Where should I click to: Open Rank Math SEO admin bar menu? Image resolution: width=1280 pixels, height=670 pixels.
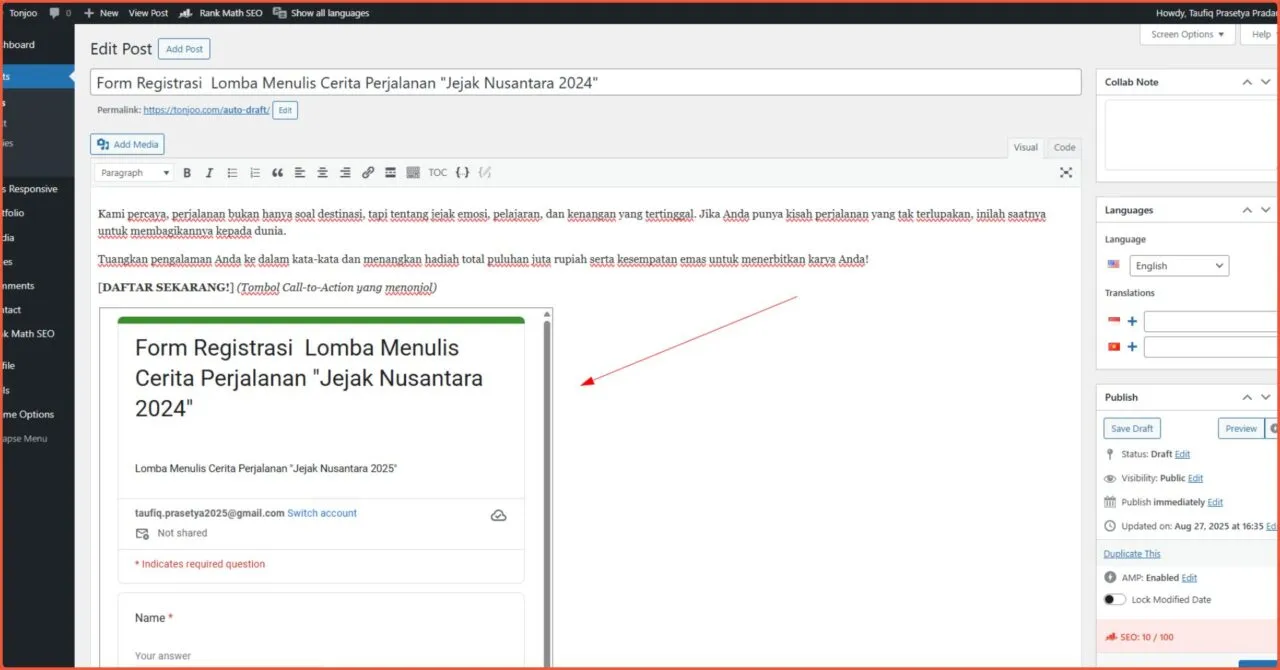(221, 13)
